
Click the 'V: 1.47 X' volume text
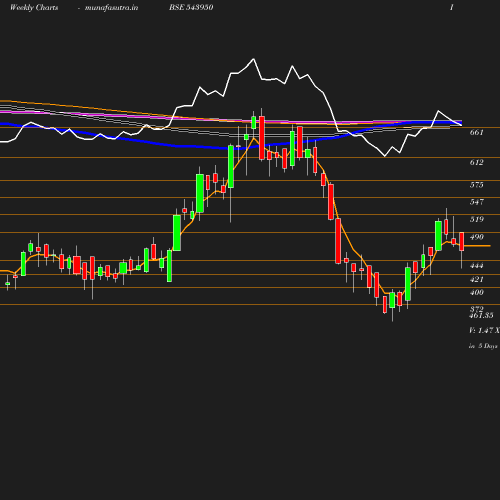pos(484,330)
